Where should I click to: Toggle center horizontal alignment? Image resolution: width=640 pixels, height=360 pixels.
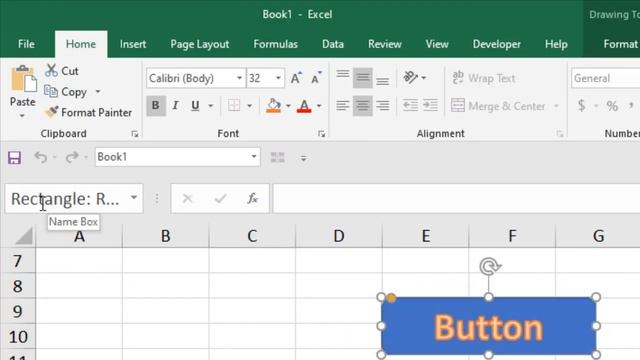(x=362, y=106)
